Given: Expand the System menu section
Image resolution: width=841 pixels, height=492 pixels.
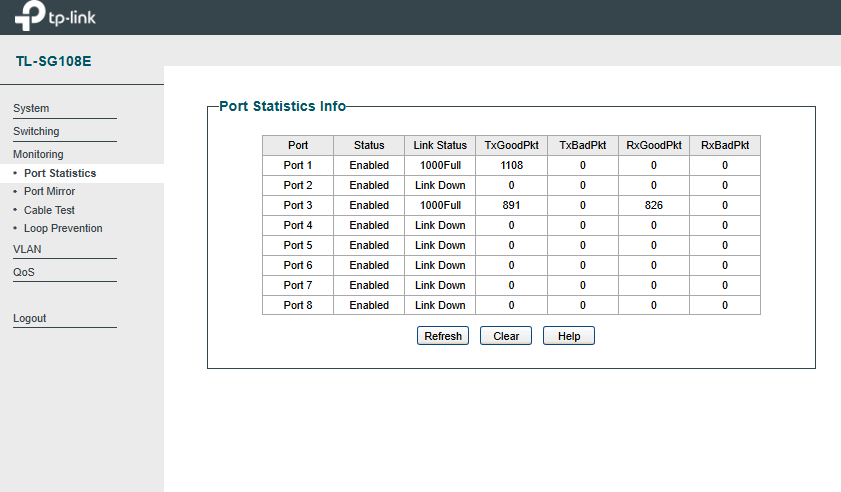Looking at the screenshot, I should tap(31, 108).
